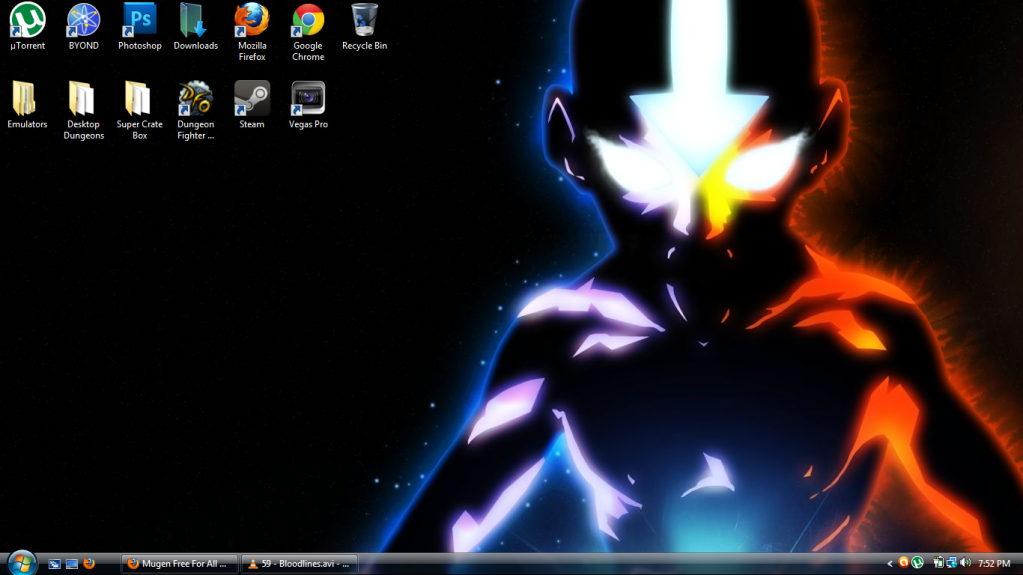Select the Vegas Pro desktop shortcut

coord(308,105)
